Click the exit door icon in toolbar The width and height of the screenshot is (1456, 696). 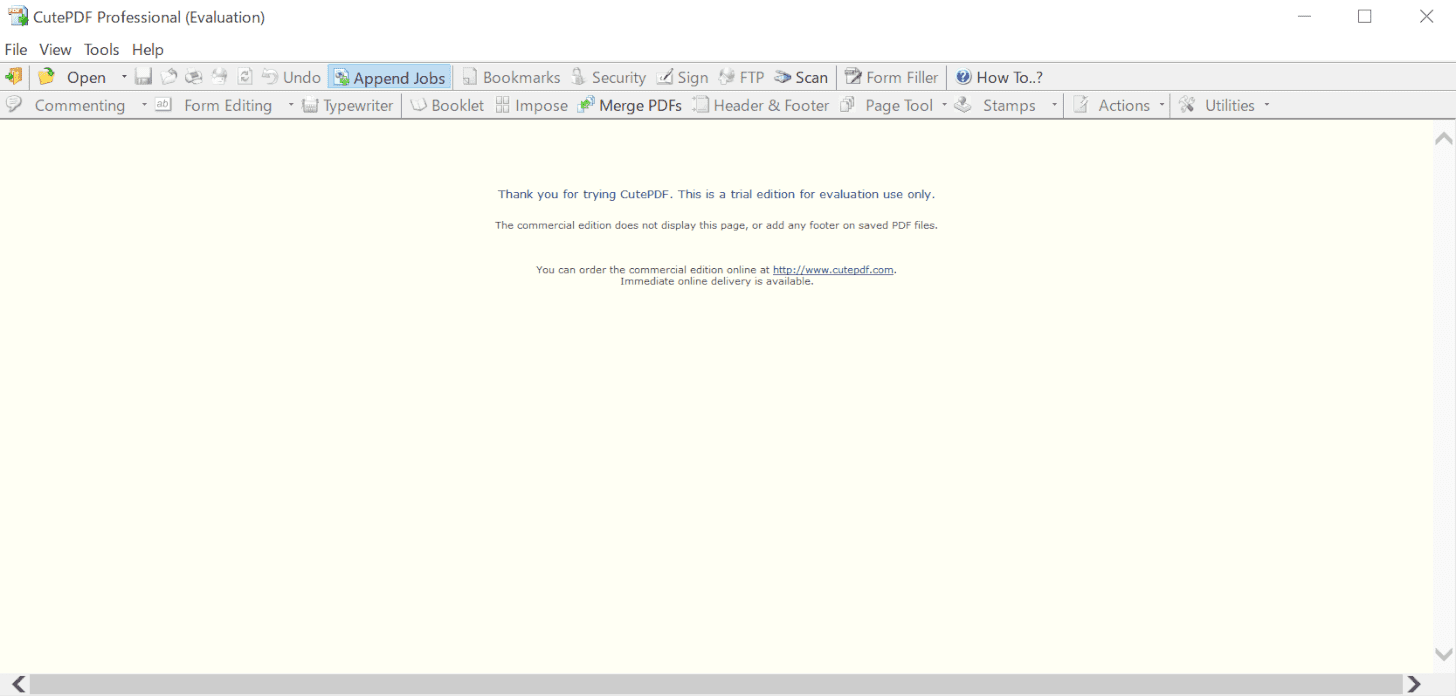click(x=14, y=76)
